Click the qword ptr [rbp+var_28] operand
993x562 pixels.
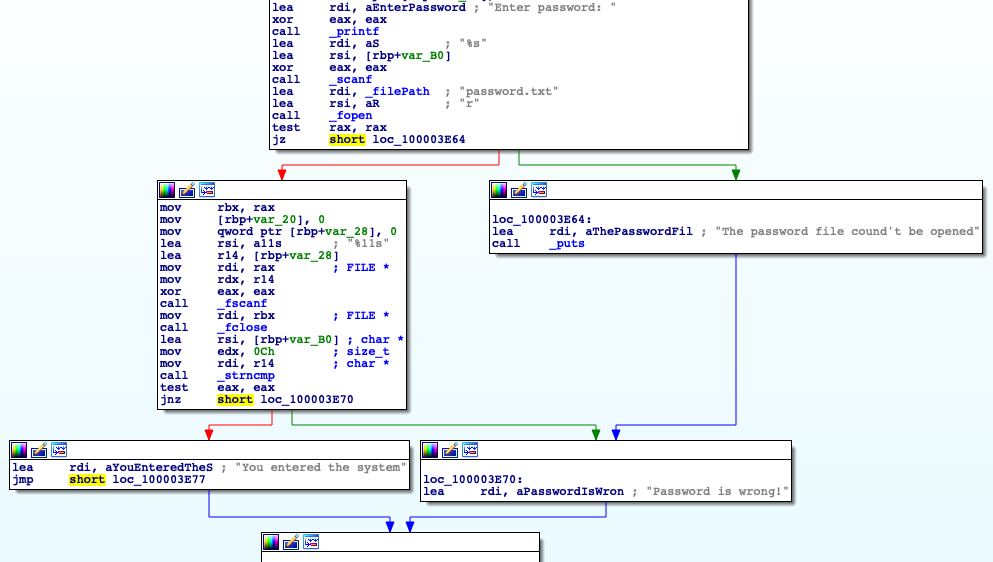tap(300, 232)
